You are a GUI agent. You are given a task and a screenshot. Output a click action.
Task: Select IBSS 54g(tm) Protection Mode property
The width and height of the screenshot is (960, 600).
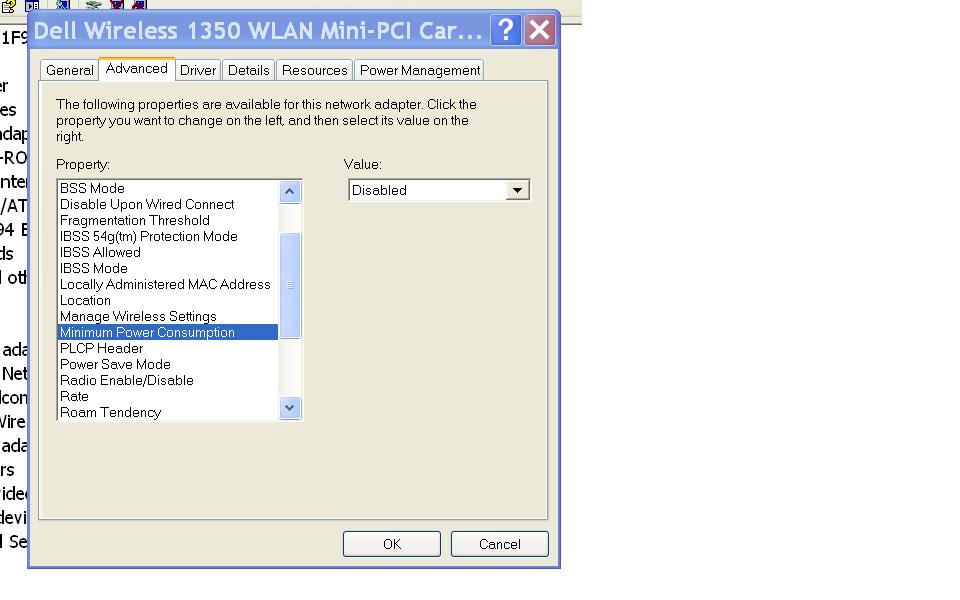[x=168, y=236]
